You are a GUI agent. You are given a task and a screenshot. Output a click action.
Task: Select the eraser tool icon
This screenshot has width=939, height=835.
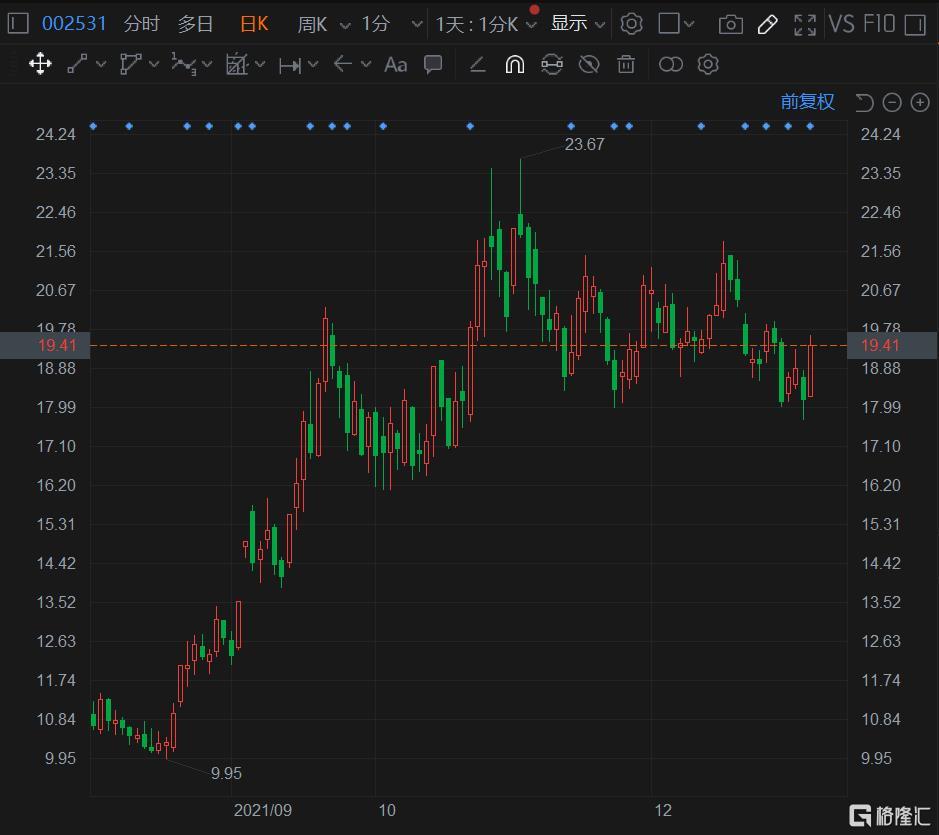477,65
